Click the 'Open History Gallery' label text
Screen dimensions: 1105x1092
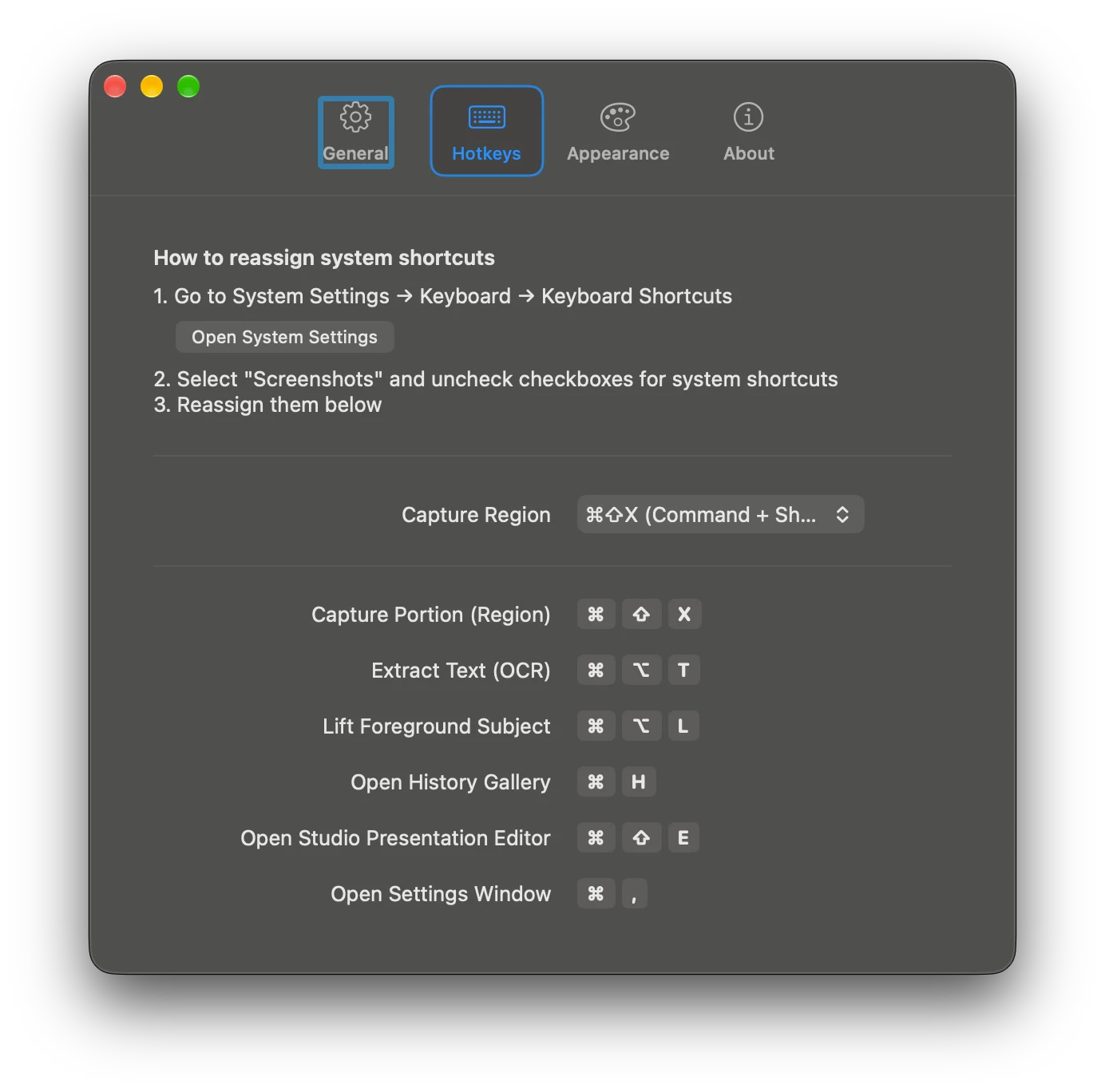[x=450, y=782]
